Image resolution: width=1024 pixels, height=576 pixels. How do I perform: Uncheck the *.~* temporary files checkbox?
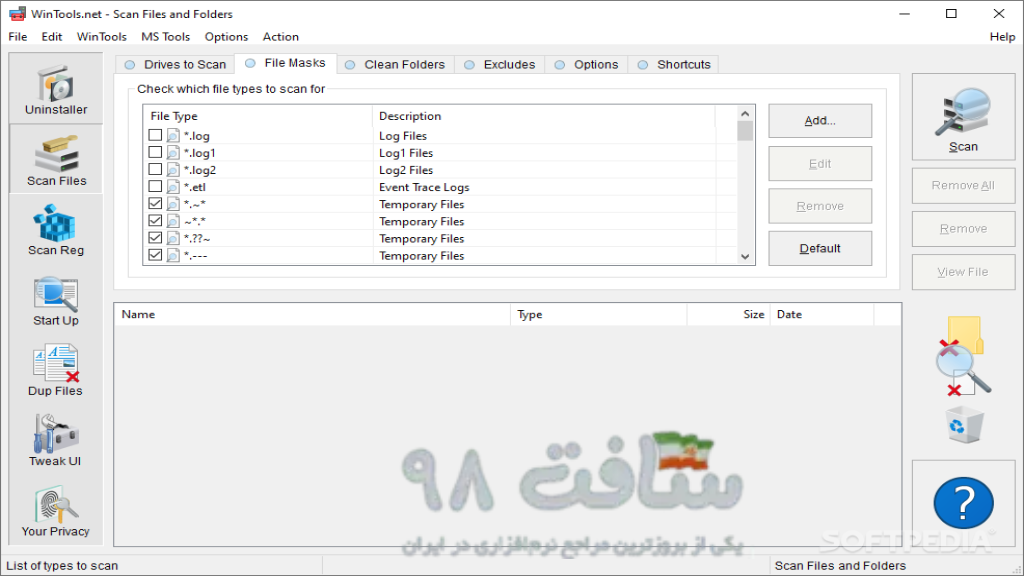(155, 204)
